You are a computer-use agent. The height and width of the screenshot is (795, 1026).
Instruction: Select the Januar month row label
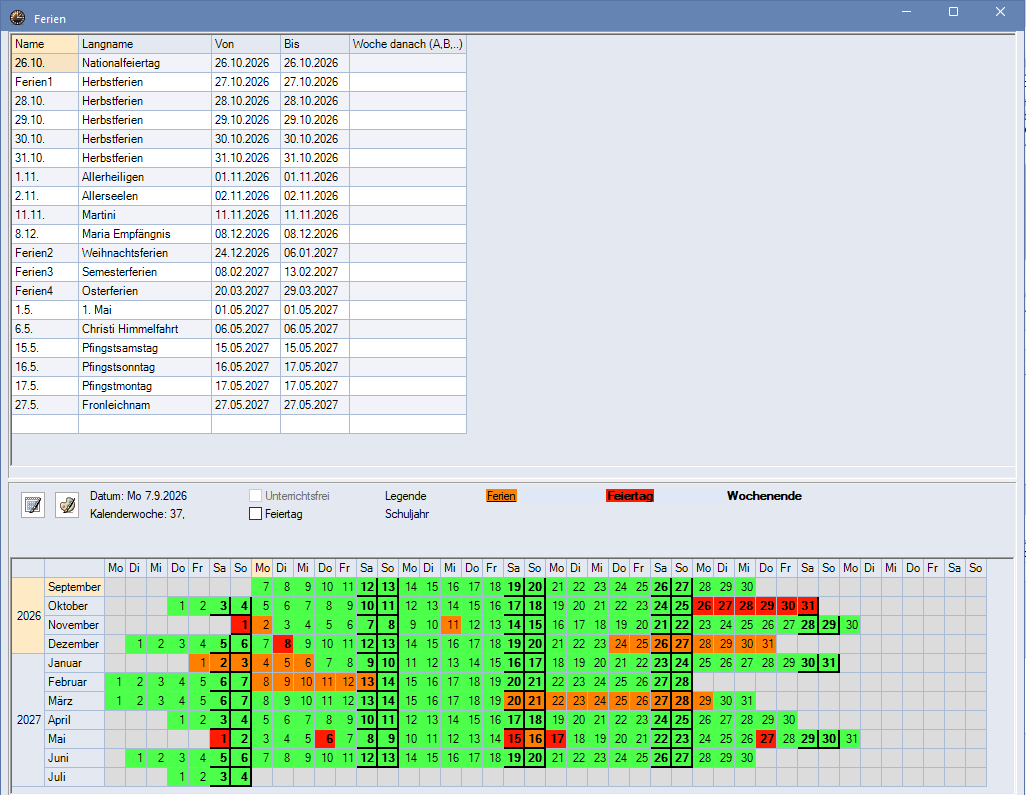(x=75, y=663)
